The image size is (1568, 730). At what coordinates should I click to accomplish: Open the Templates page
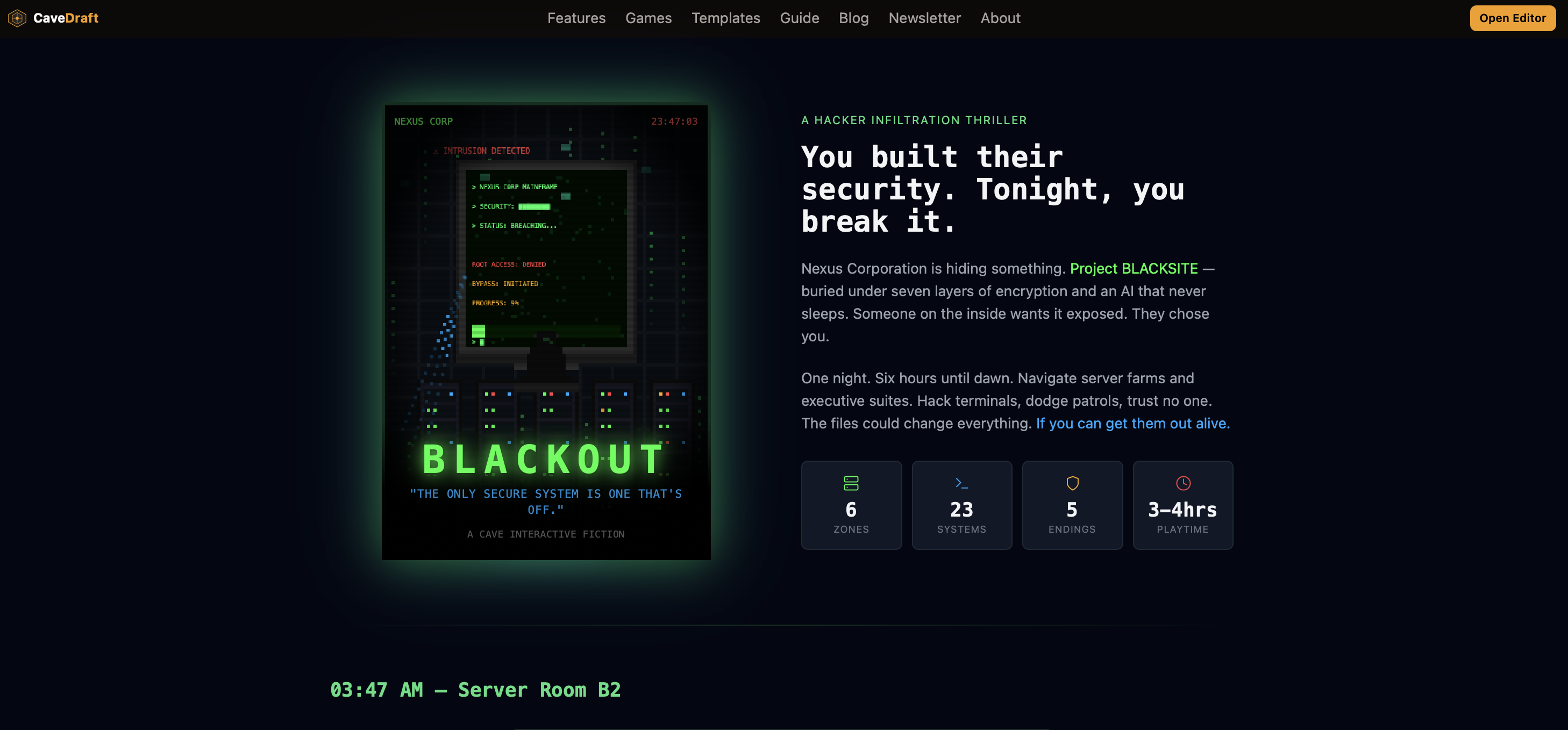pyautogui.click(x=725, y=18)
